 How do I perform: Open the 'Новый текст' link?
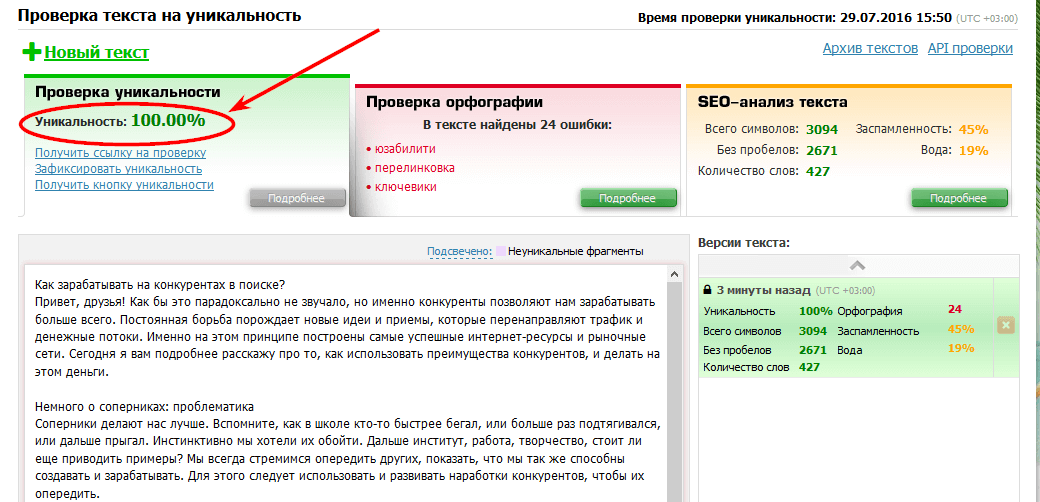(96, 52)
